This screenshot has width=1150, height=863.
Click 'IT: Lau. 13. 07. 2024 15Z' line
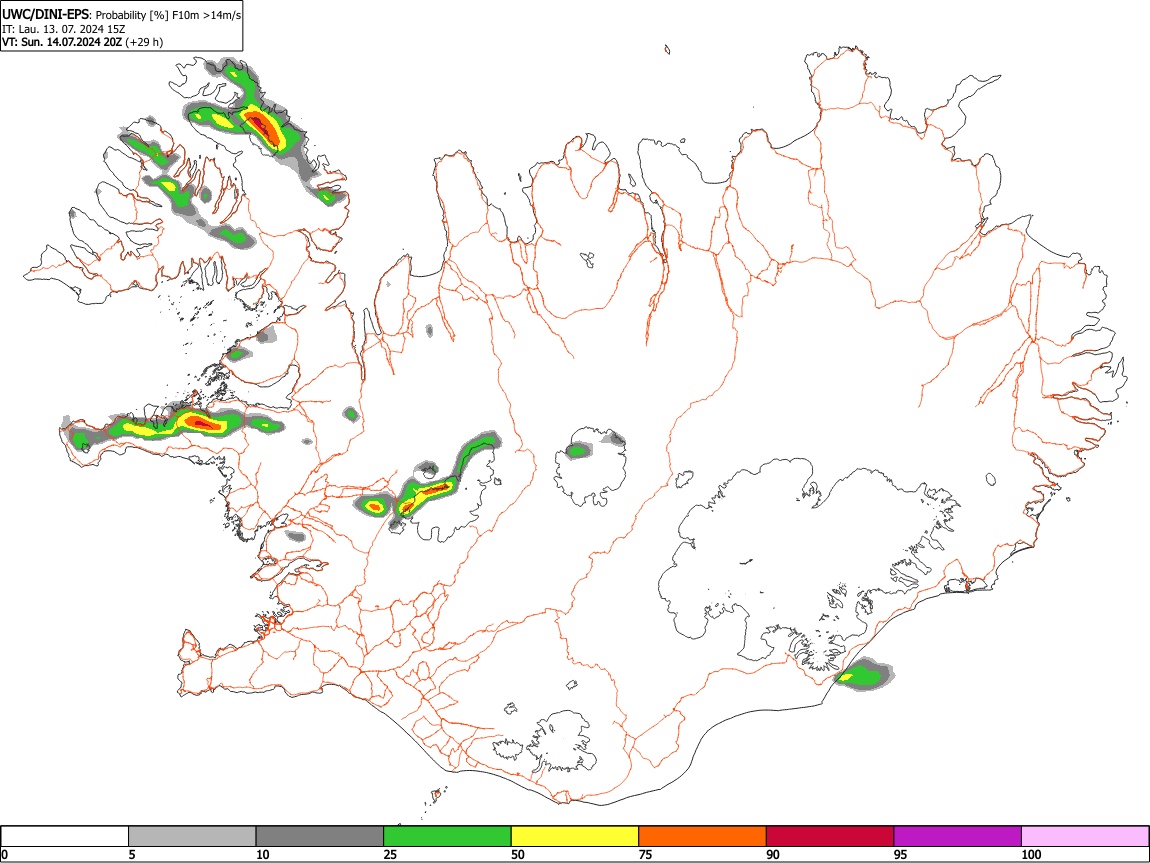pos(64,29)
